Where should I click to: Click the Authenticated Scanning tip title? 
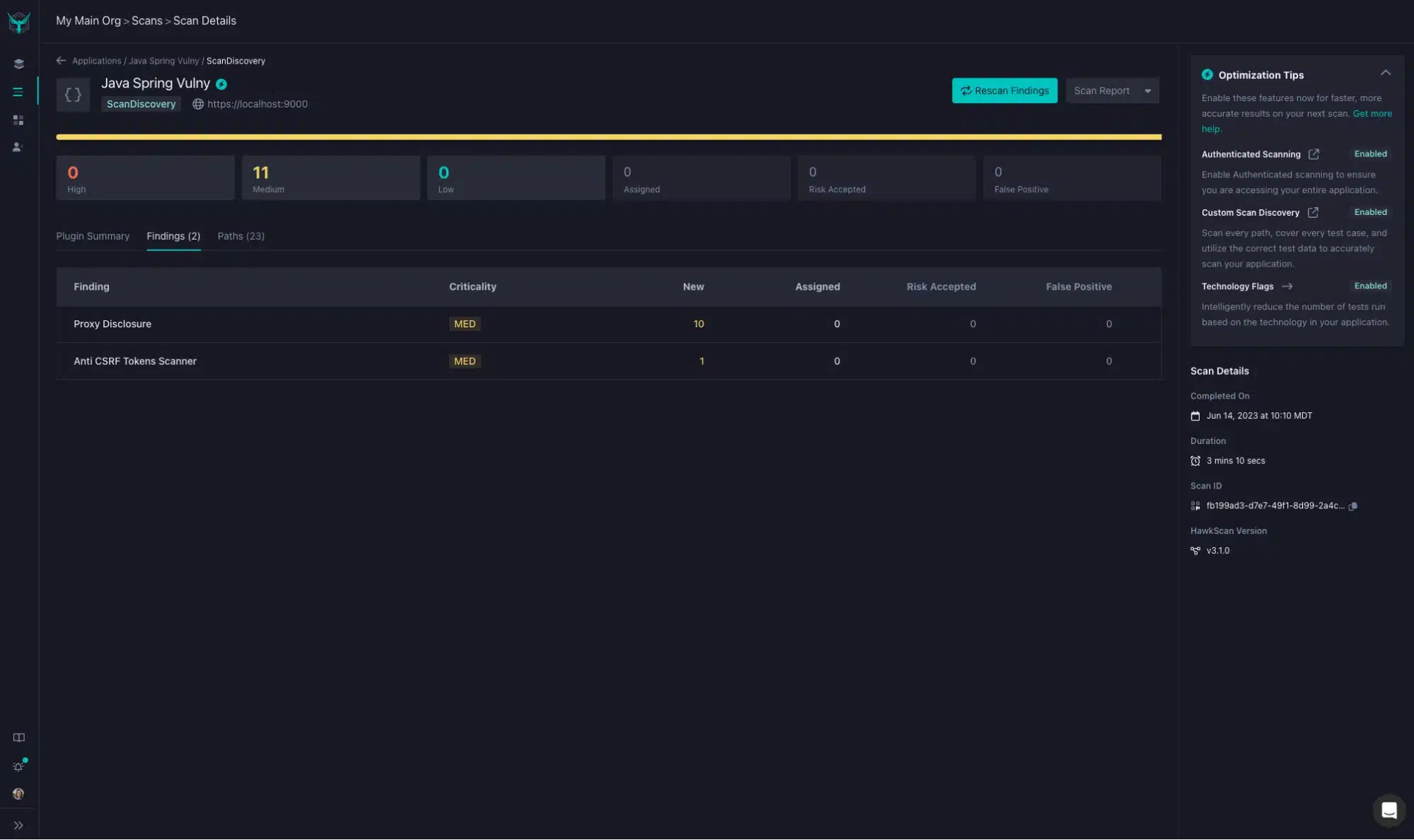pos(1251,154)
